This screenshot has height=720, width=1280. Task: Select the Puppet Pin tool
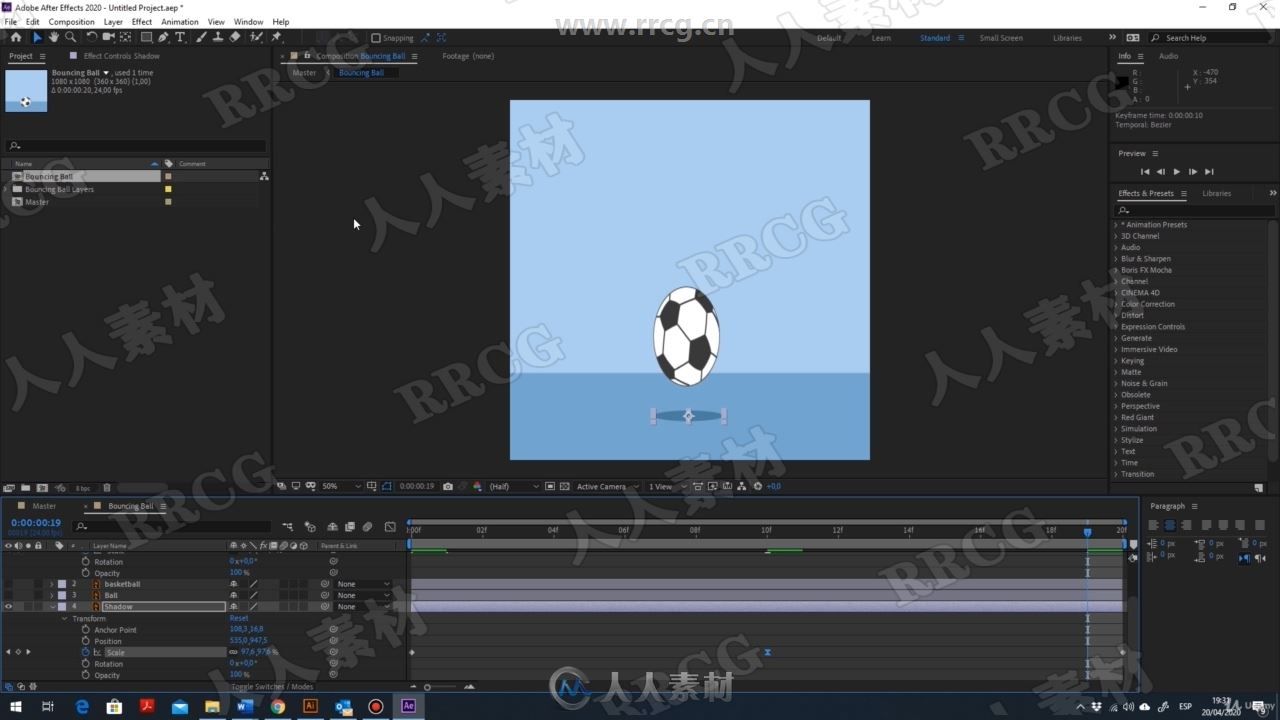tap(277, 37)
